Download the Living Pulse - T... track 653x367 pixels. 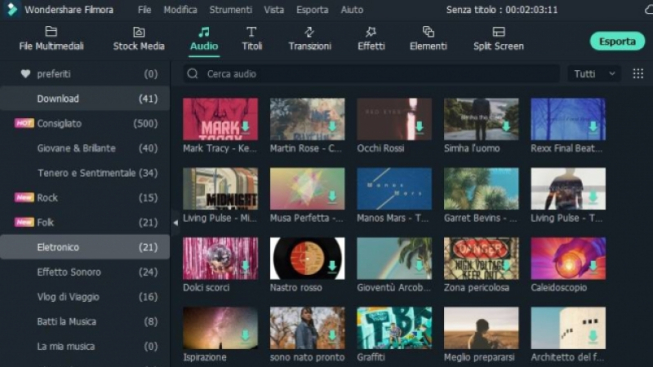(593, 196)
